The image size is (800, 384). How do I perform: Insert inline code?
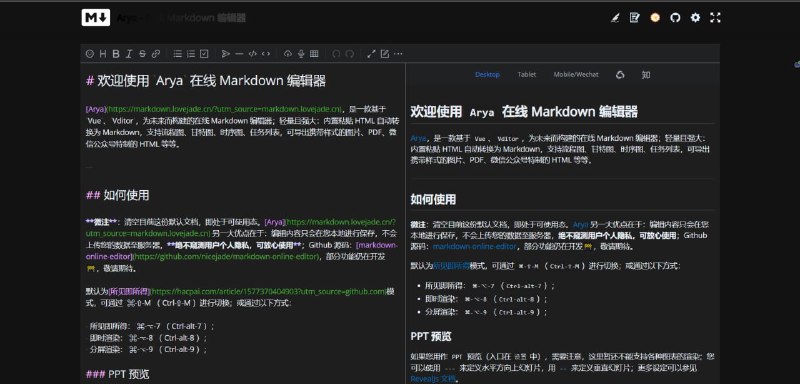point(266,54)
